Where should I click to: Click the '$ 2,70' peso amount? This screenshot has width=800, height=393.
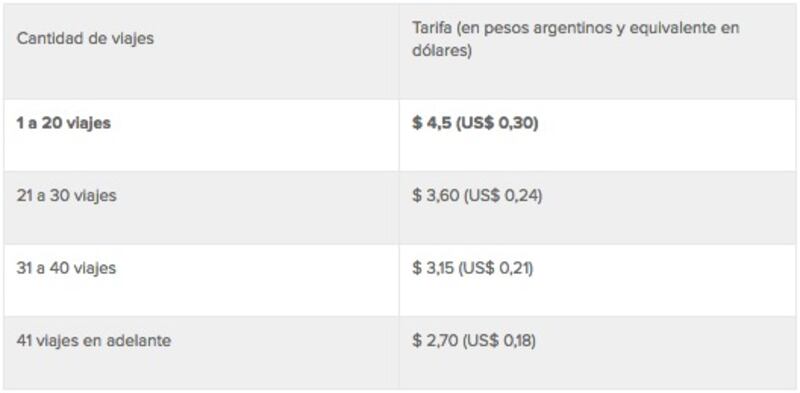pyautogui.click(x=435, y=341)
